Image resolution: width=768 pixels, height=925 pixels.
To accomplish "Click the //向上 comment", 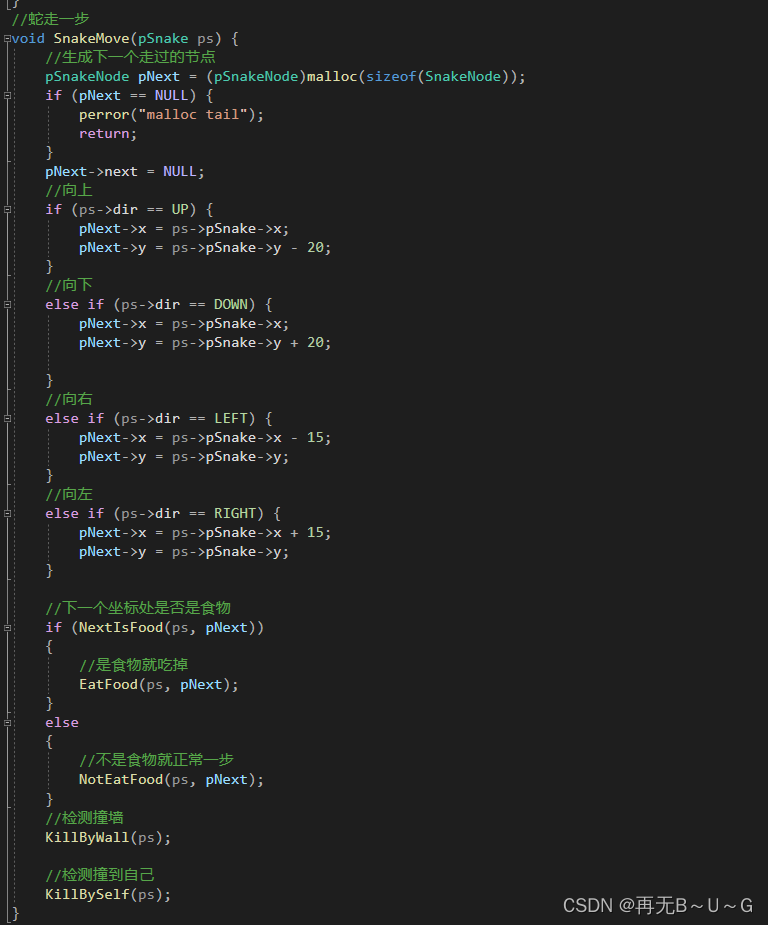I will 69,191.
